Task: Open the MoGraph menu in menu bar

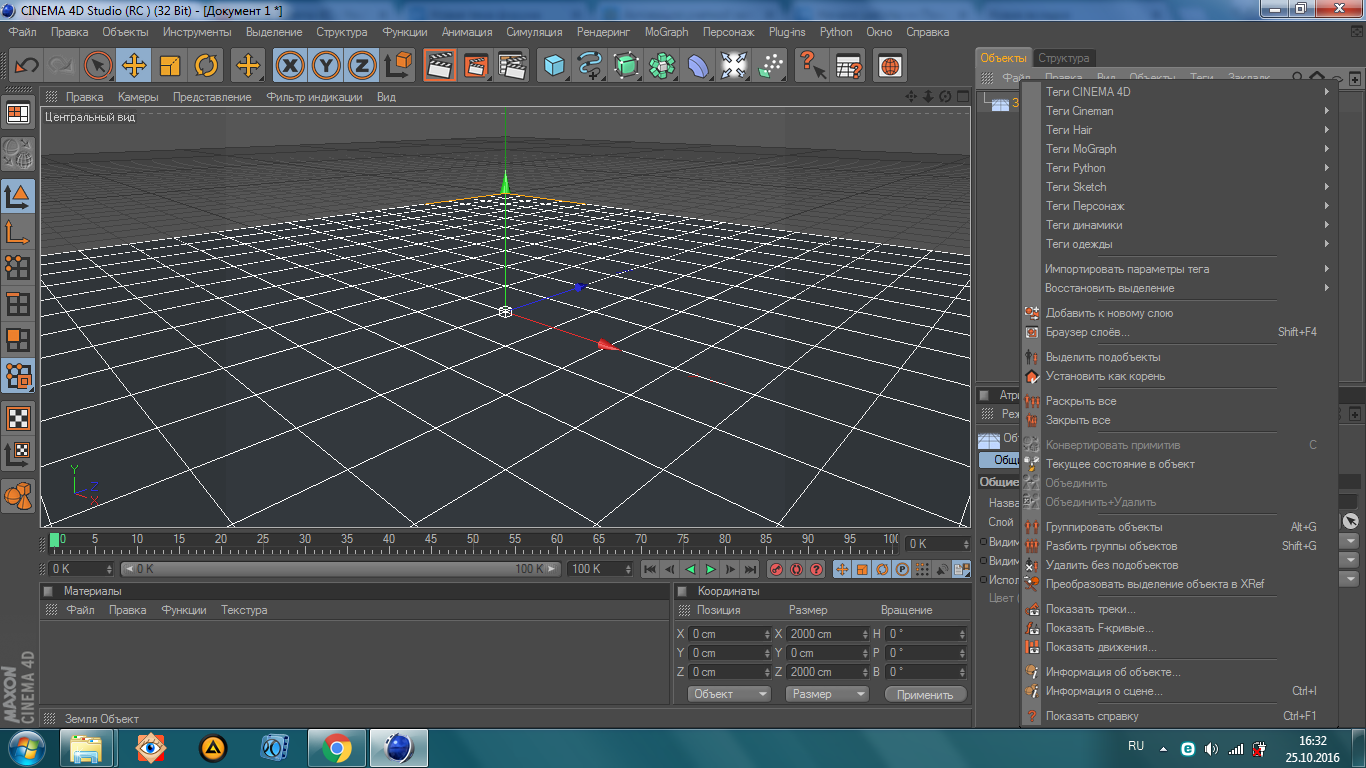Action: click(x=666, y=32)
